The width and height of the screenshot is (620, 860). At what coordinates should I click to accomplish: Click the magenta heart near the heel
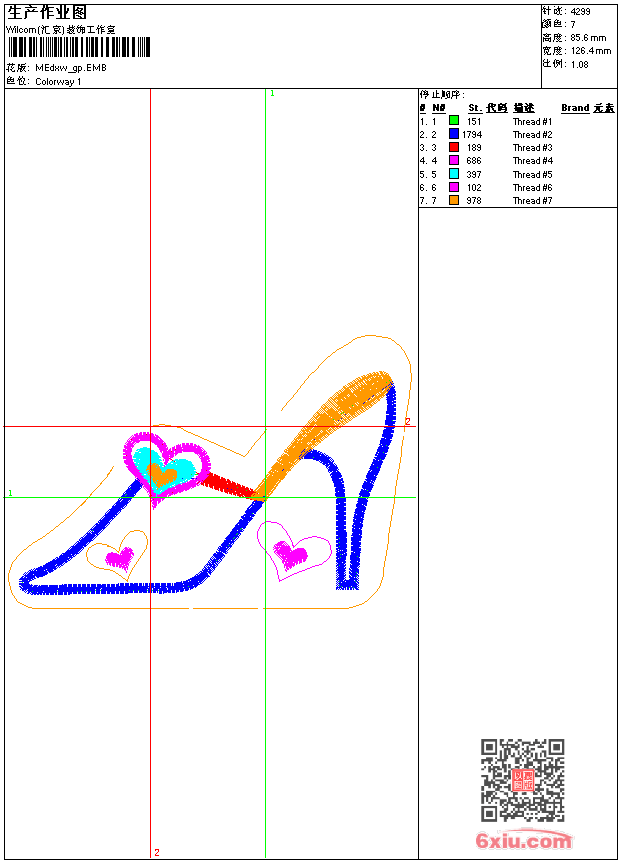click(x=291, y=553)
